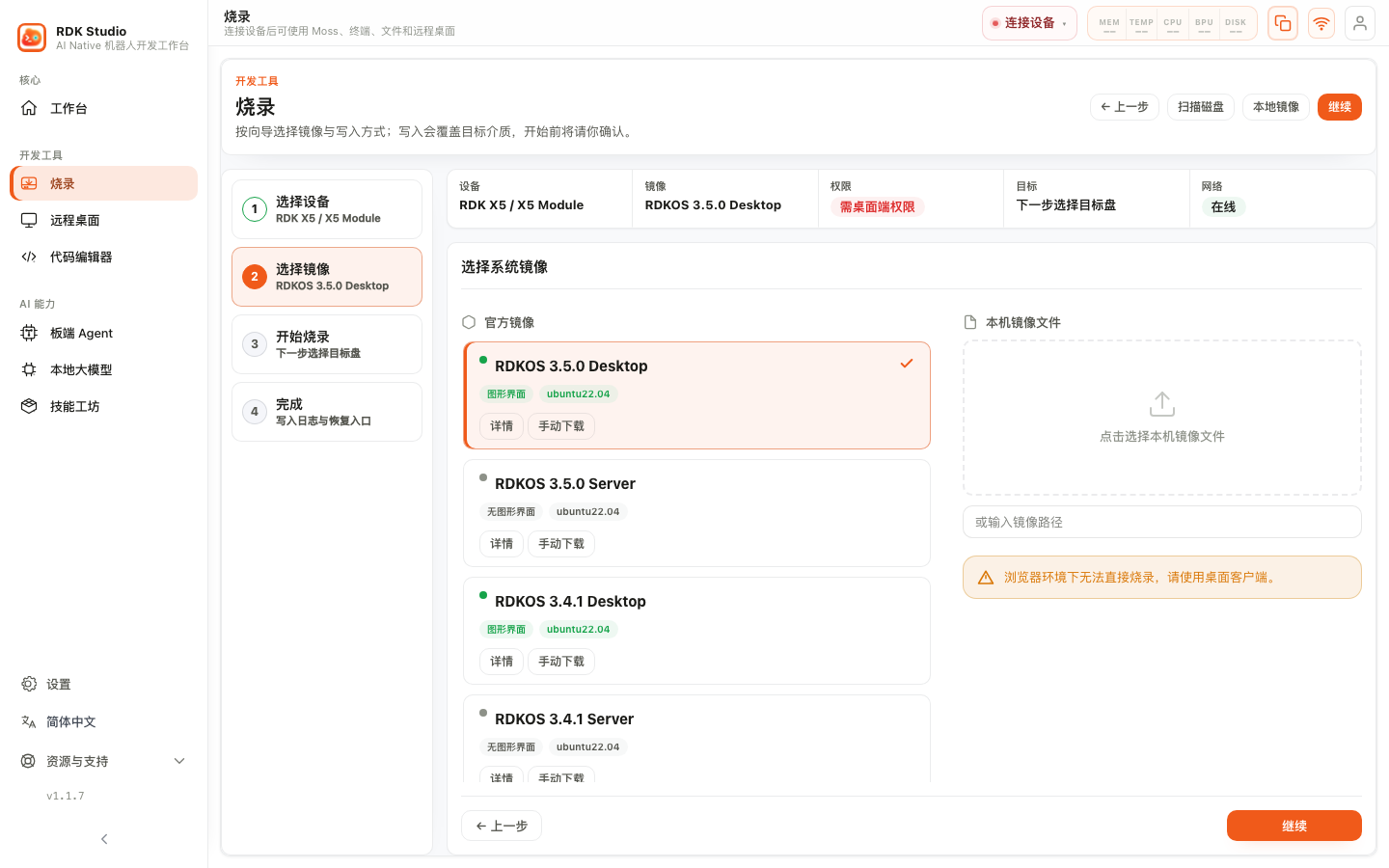Click 详情 for RDKOS 3.5.0 Server
Screen dimensions: 1389x868
point(502,544)
